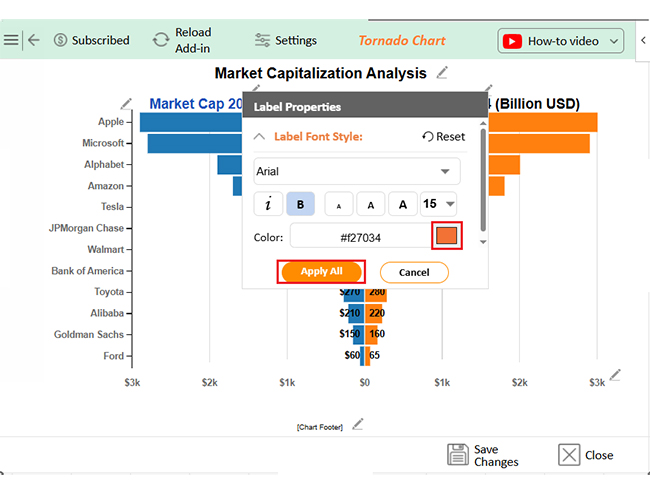Click pencil icon beside bottom axis $3k
Image resolution: width=650 pixels, height=494 pixels.
pyautogui.click(x=615, y=375)
